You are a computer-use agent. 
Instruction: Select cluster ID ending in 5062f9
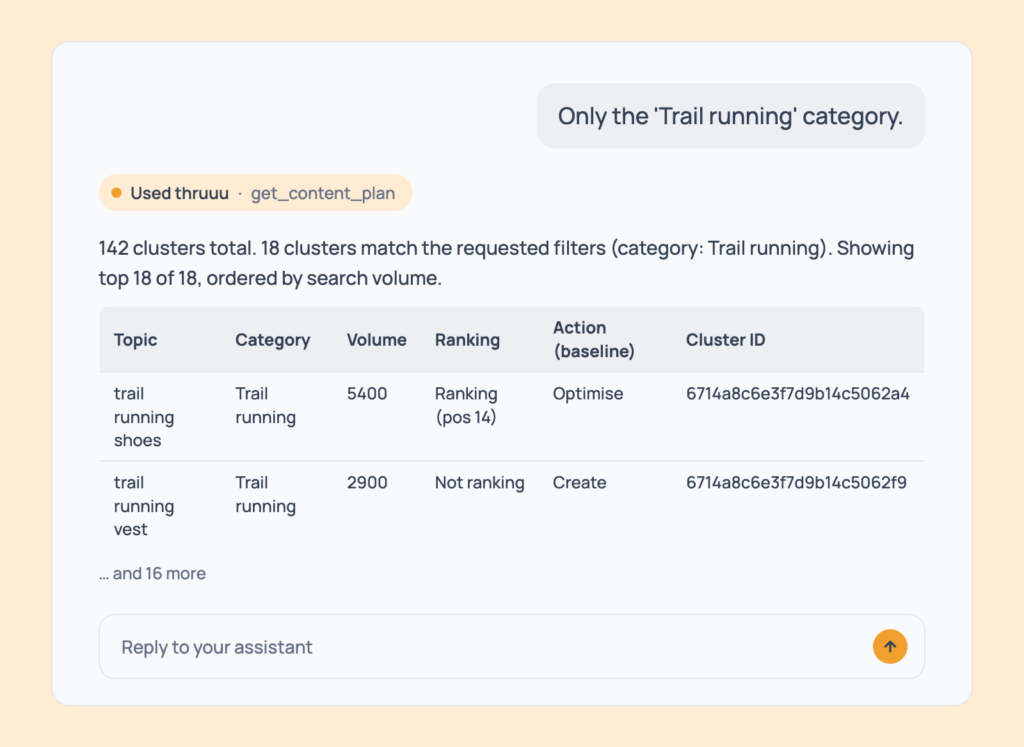796,483
